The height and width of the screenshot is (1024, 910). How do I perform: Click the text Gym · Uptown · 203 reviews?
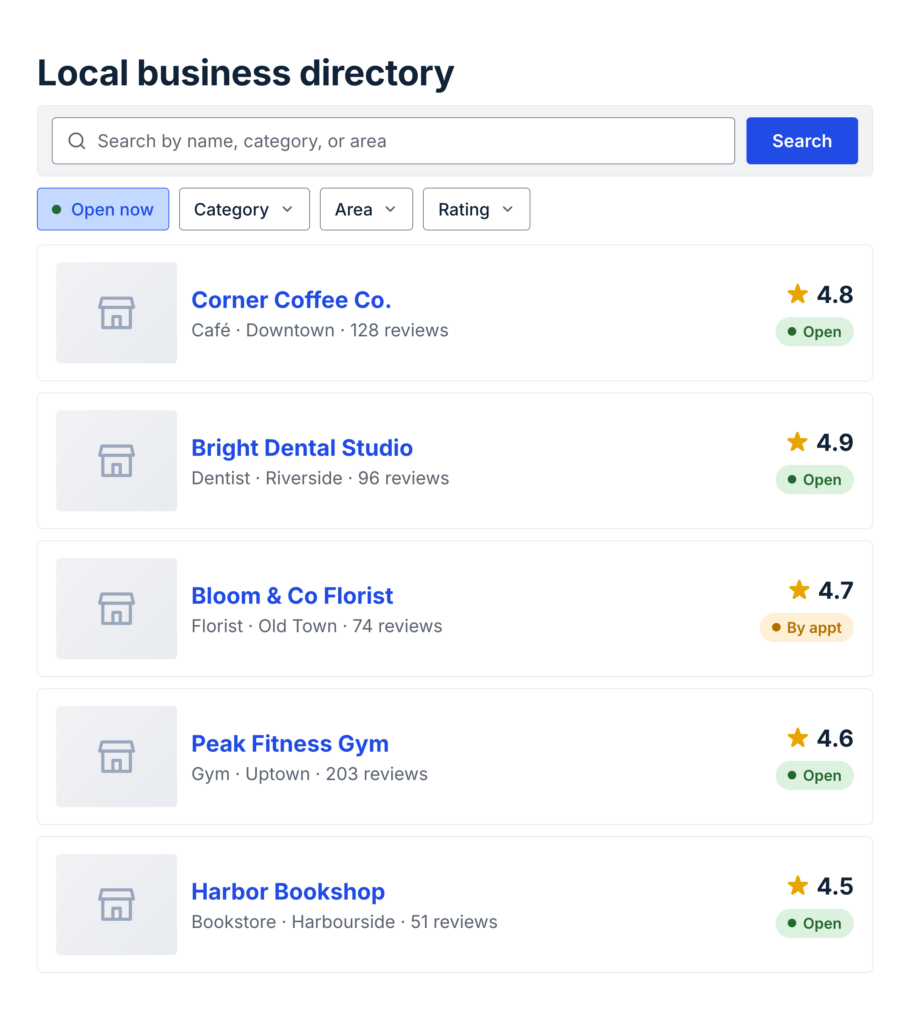pyautogui.click(x=310, y=774)
